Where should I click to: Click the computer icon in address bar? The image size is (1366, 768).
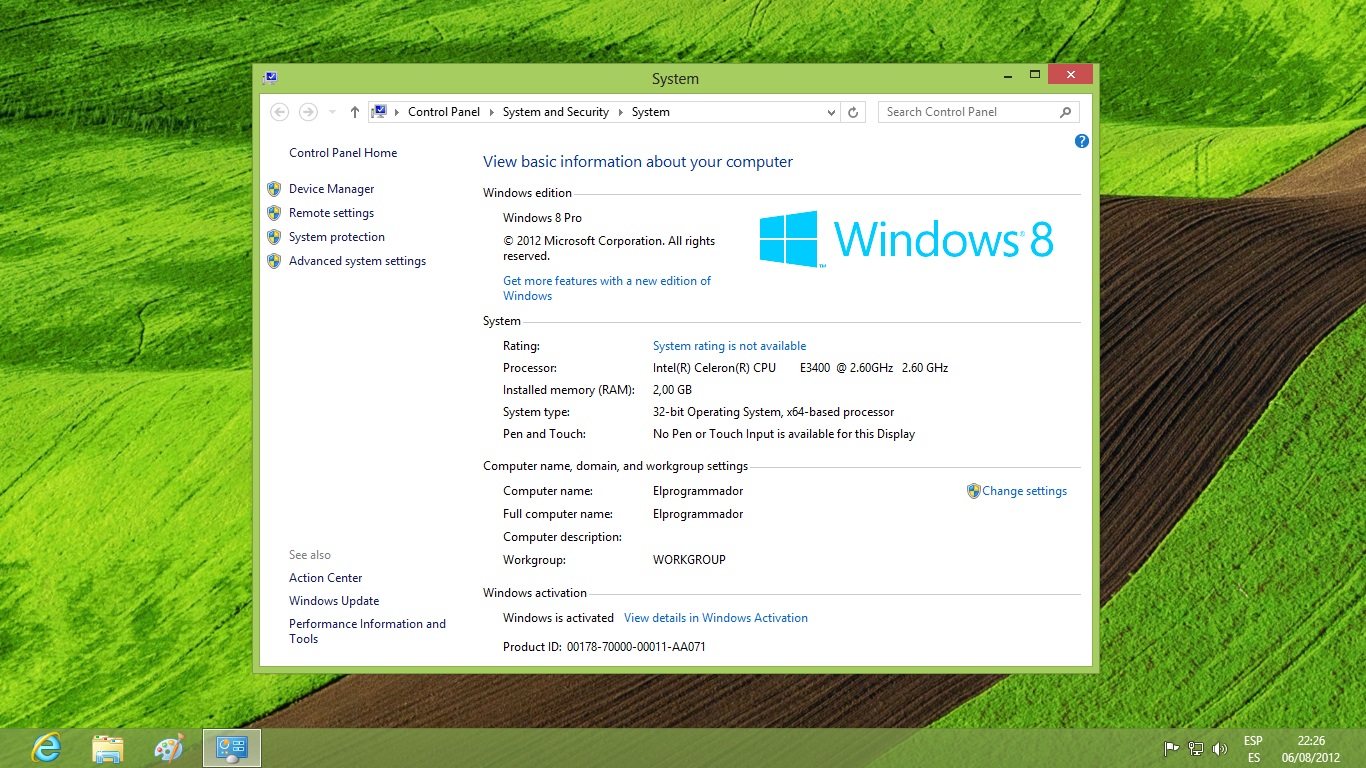[379, 112]
